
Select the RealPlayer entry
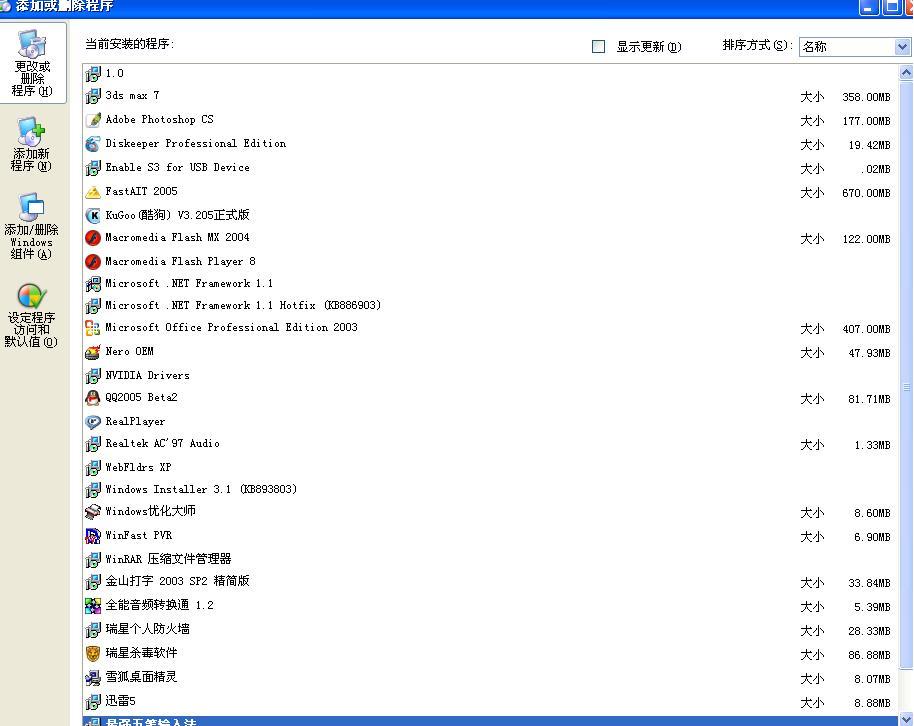click(490, 422)
